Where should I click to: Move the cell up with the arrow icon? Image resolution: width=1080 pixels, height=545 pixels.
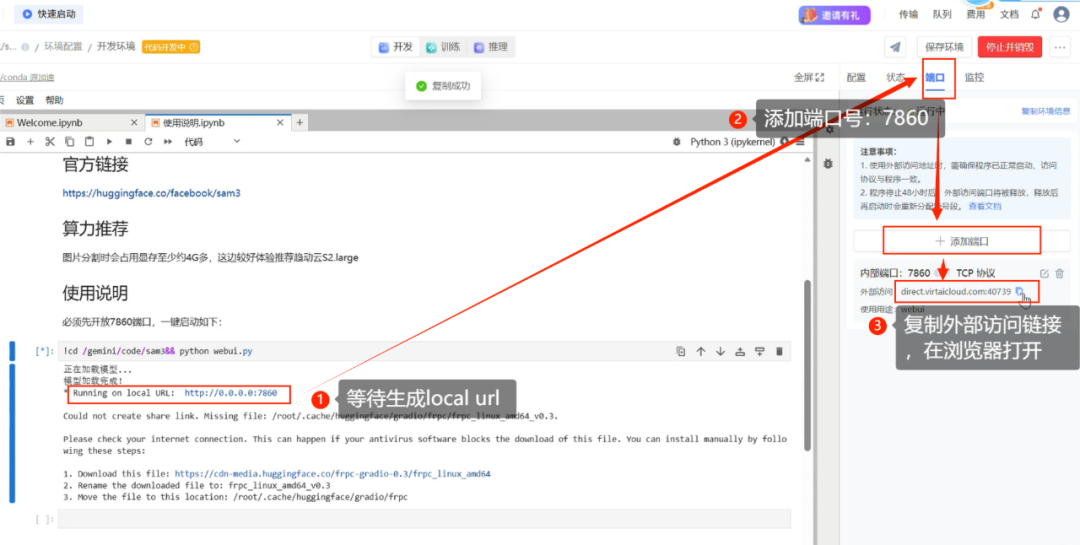click(700, 351)
